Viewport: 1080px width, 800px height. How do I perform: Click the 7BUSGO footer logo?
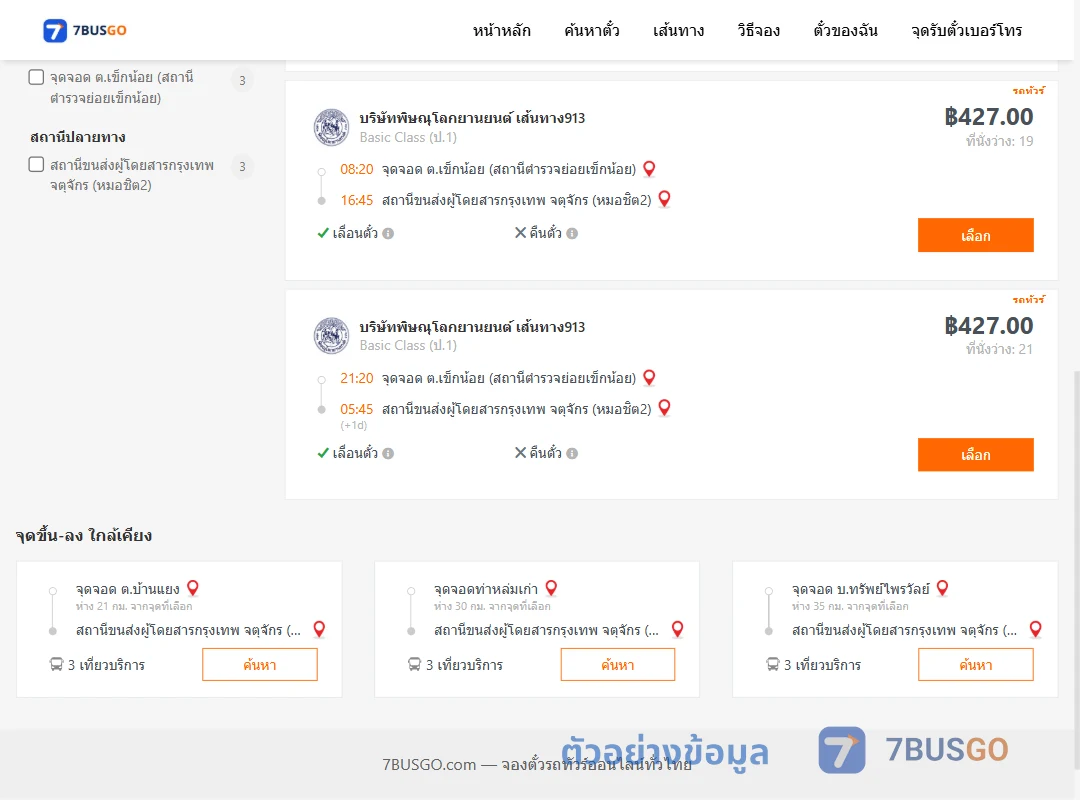913,750
